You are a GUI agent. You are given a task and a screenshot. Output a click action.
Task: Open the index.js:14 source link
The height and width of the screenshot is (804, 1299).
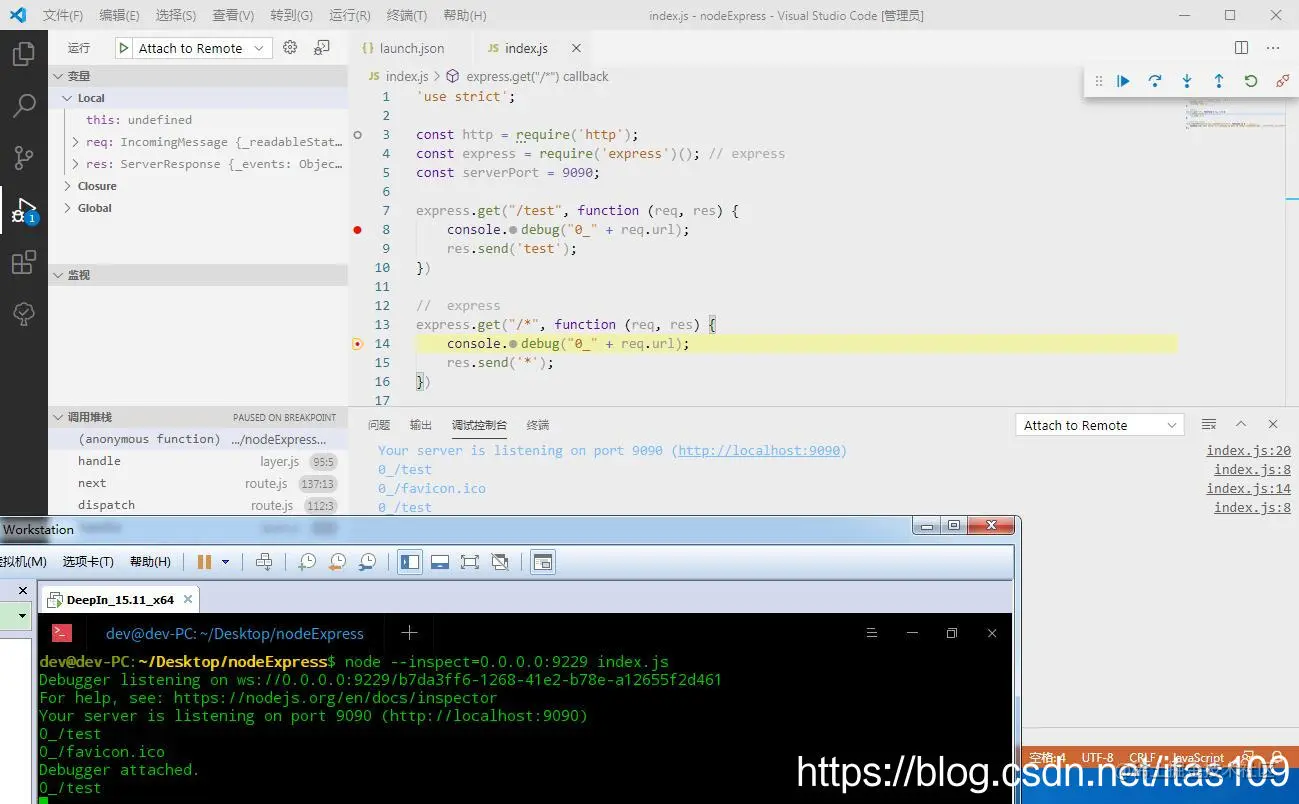(1248, 489)
